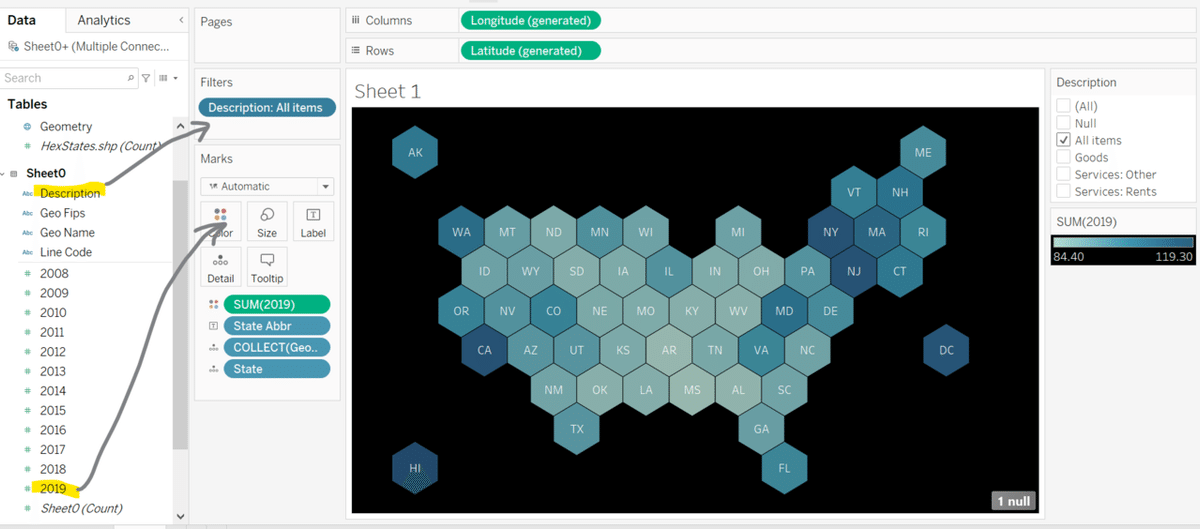Open the Color marks card

pos(220,222)
